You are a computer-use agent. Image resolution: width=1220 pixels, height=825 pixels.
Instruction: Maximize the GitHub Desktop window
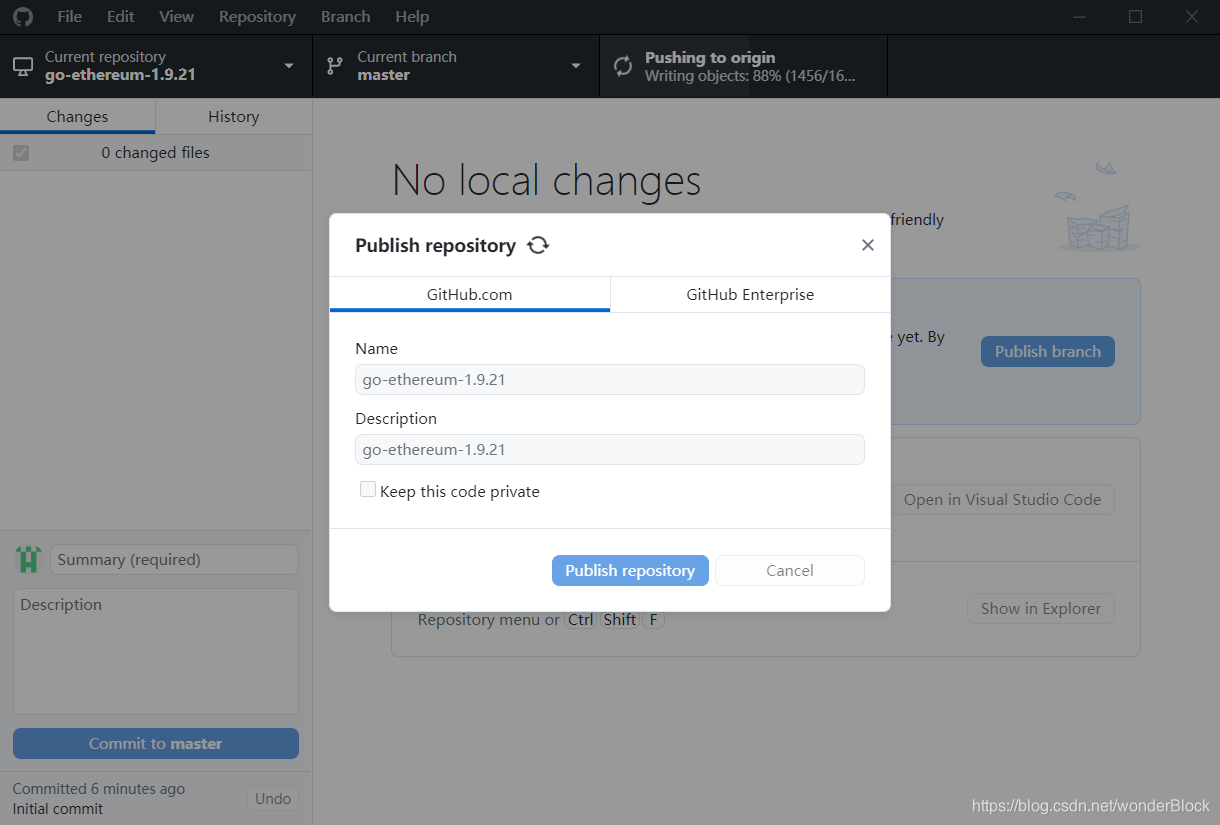[x=1135, y=17]
